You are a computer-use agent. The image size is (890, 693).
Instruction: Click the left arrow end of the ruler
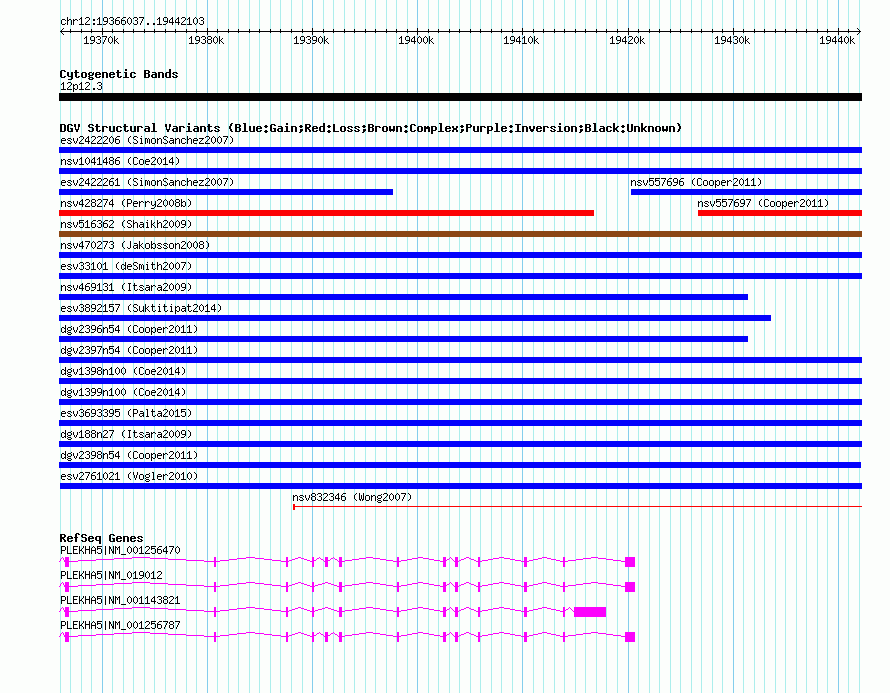61,31
